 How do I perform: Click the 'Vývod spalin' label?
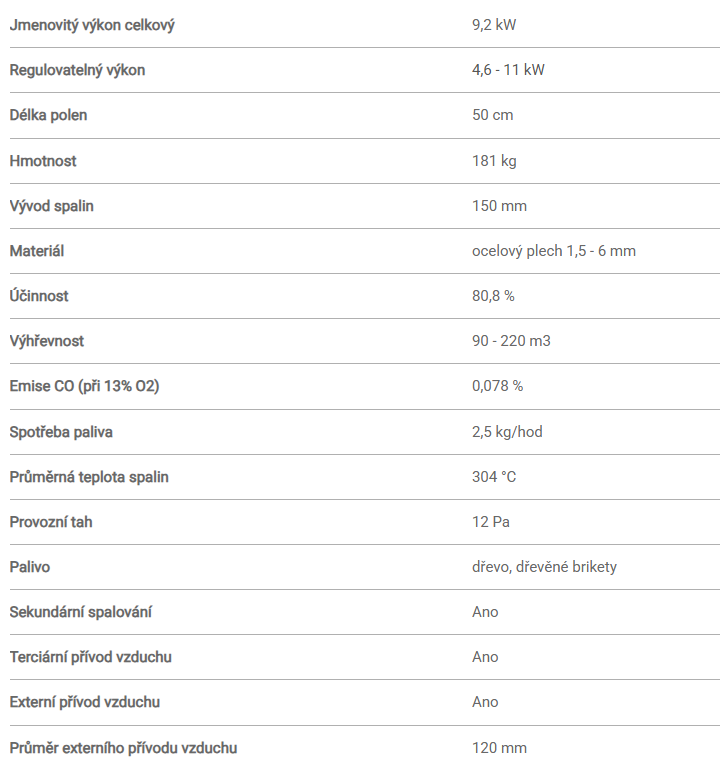(52, 206)
